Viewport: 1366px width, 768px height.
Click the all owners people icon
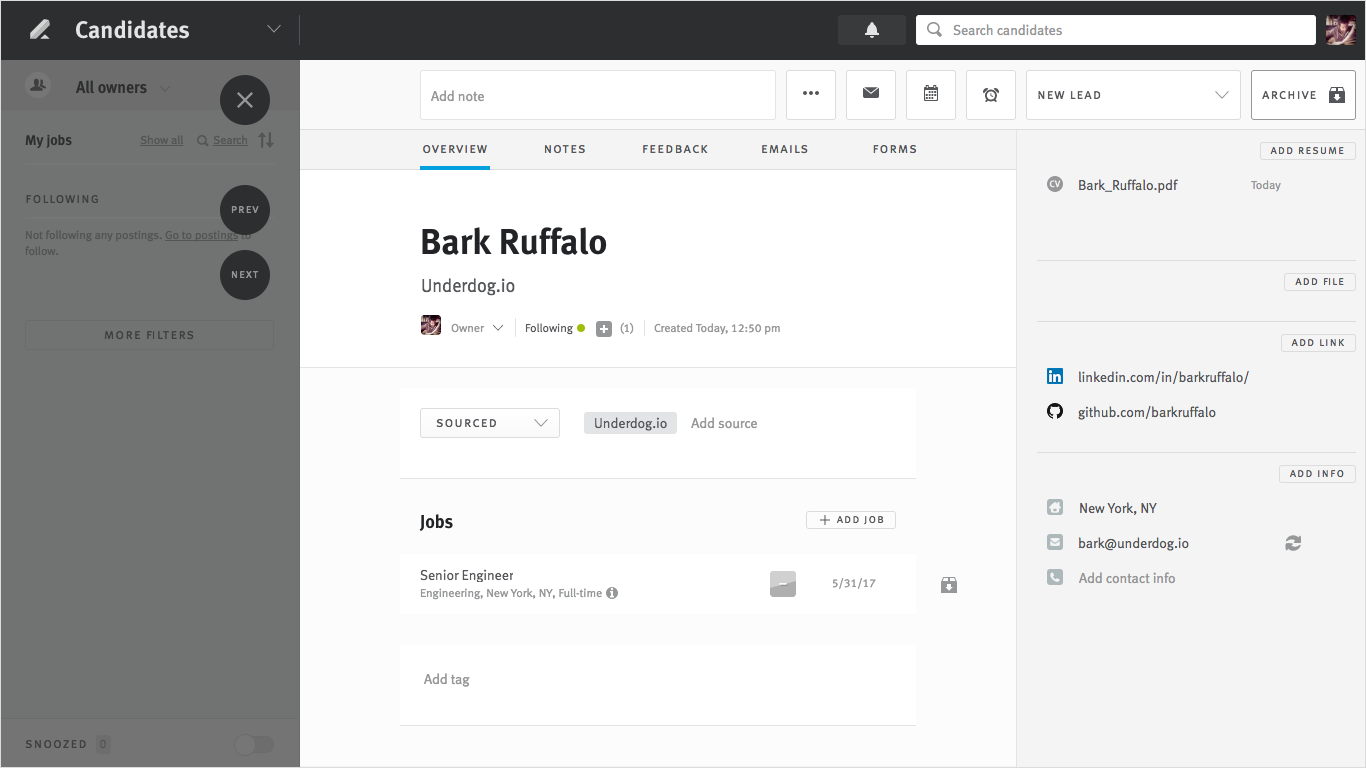(x=38, y=86)
